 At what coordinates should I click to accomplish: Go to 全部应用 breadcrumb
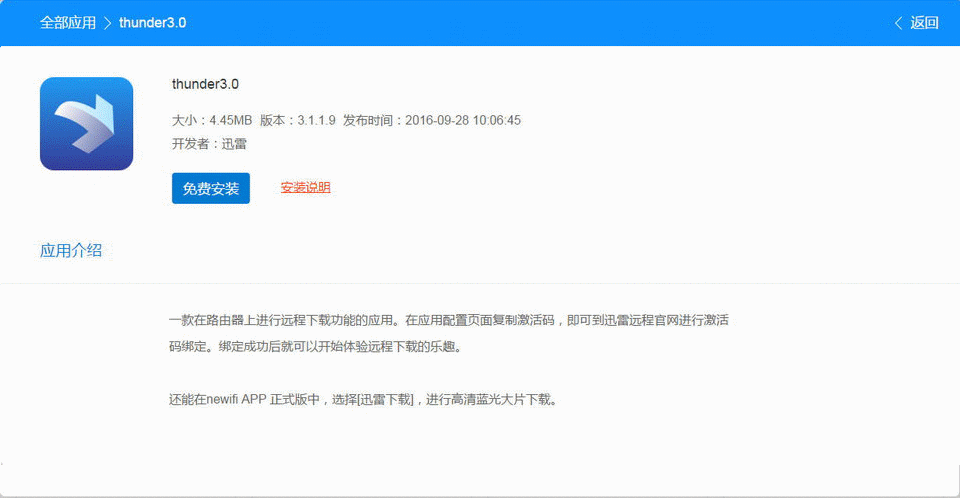click(68, 23)
